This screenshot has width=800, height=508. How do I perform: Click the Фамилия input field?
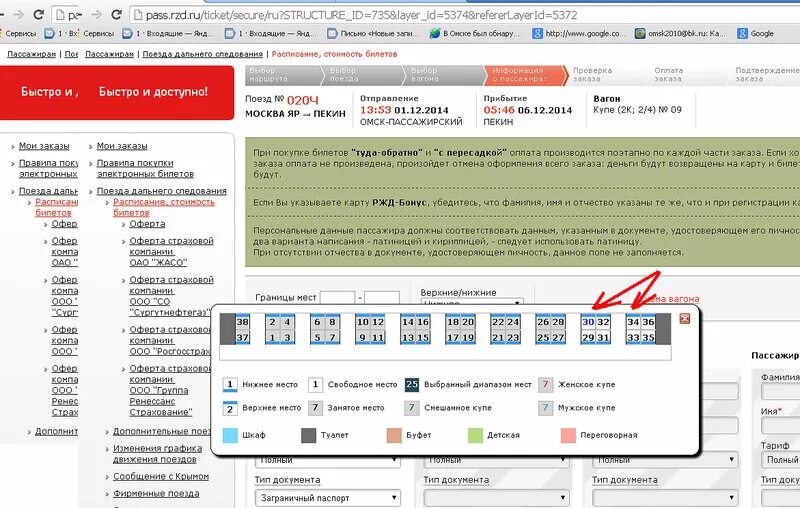[781, 392]
